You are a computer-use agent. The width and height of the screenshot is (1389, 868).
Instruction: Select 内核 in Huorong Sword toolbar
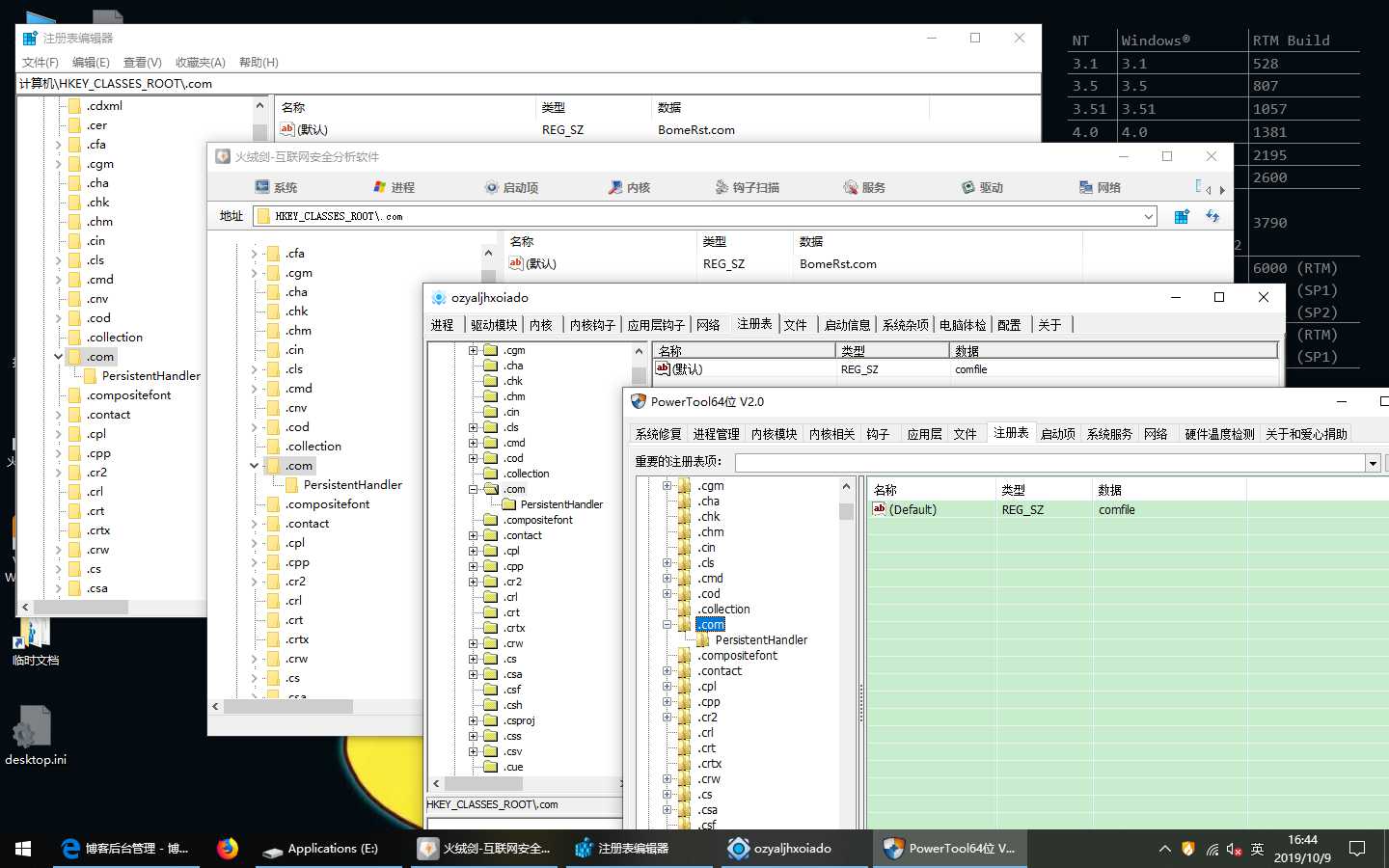click(629, 187)
